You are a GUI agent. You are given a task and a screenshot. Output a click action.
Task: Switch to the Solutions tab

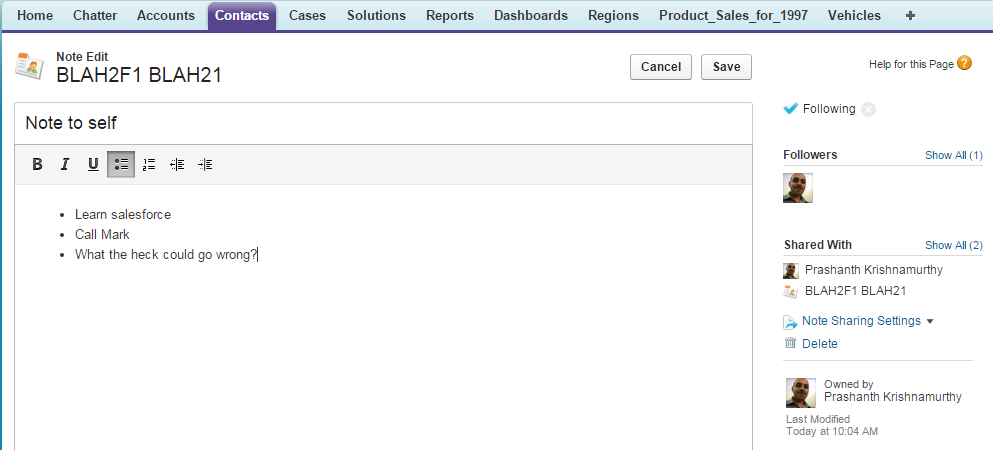coord(376,15)
